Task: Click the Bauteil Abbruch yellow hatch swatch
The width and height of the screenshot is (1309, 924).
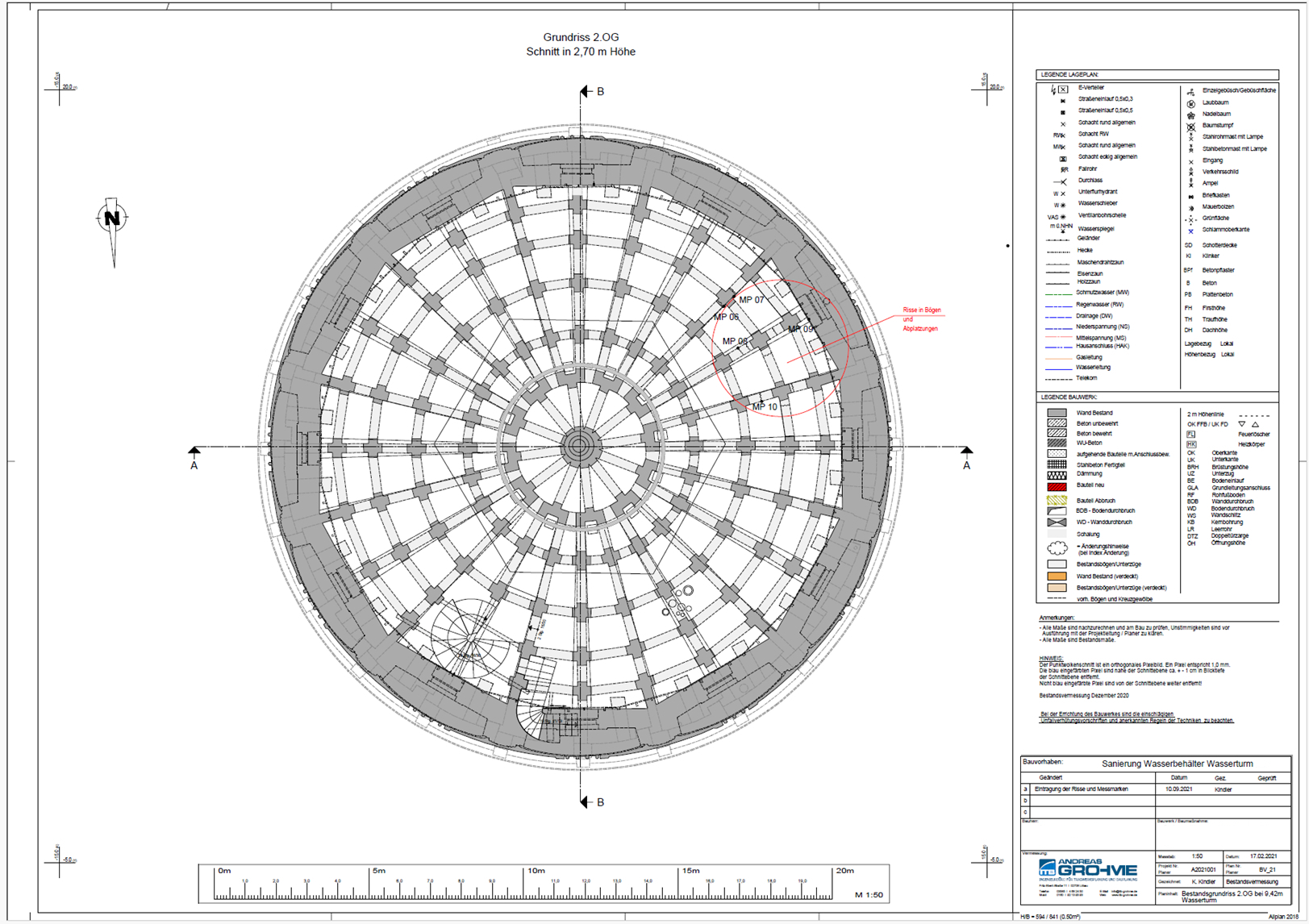Action: pyautogui.click(x=1057, y=501)
